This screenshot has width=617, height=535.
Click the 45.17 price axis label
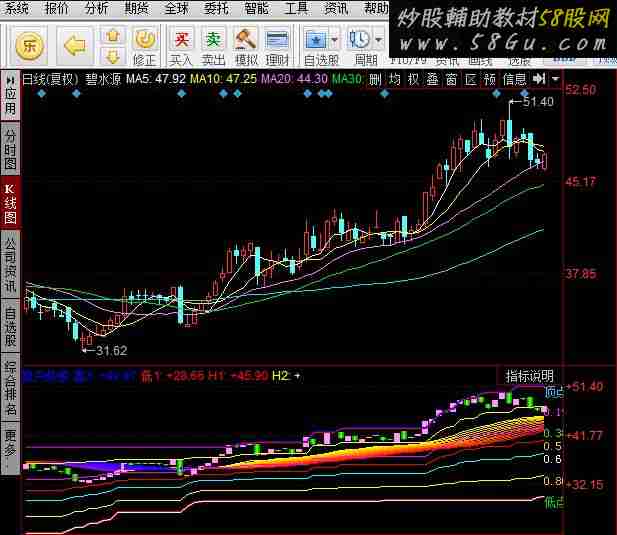point(581,182)
